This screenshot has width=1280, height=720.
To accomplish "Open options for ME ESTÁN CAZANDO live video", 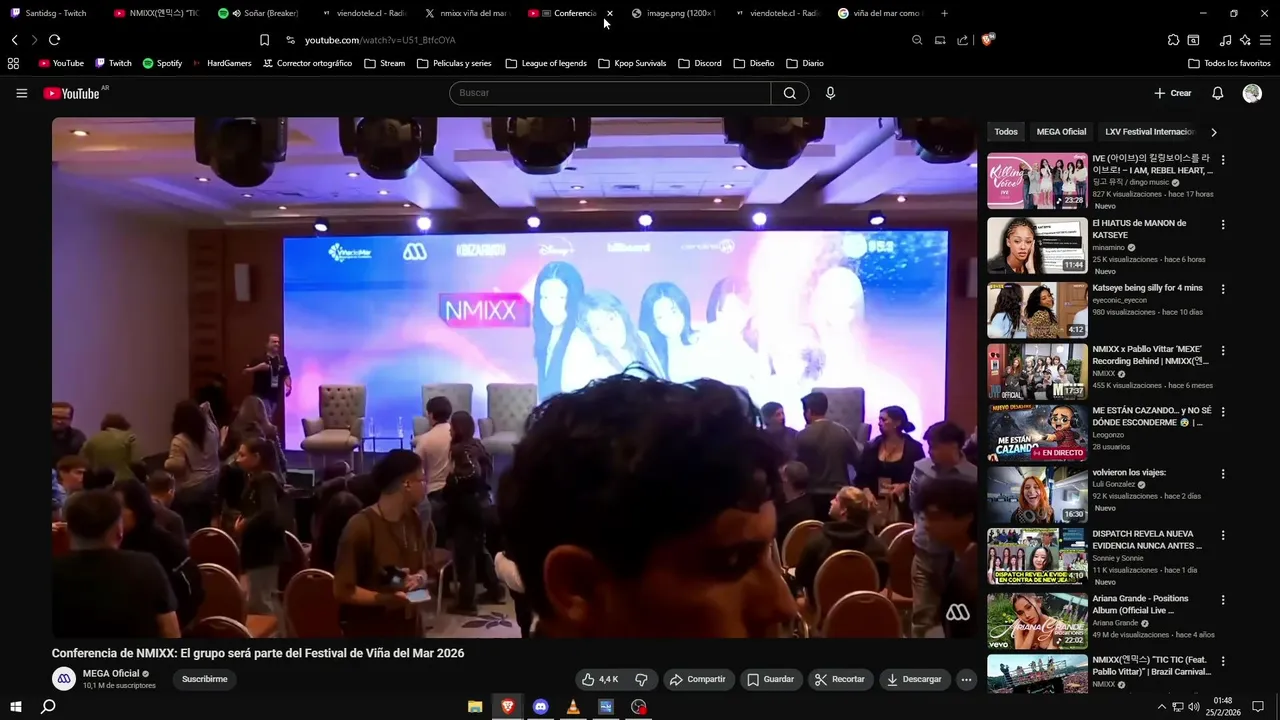I will pos(1222,412).
